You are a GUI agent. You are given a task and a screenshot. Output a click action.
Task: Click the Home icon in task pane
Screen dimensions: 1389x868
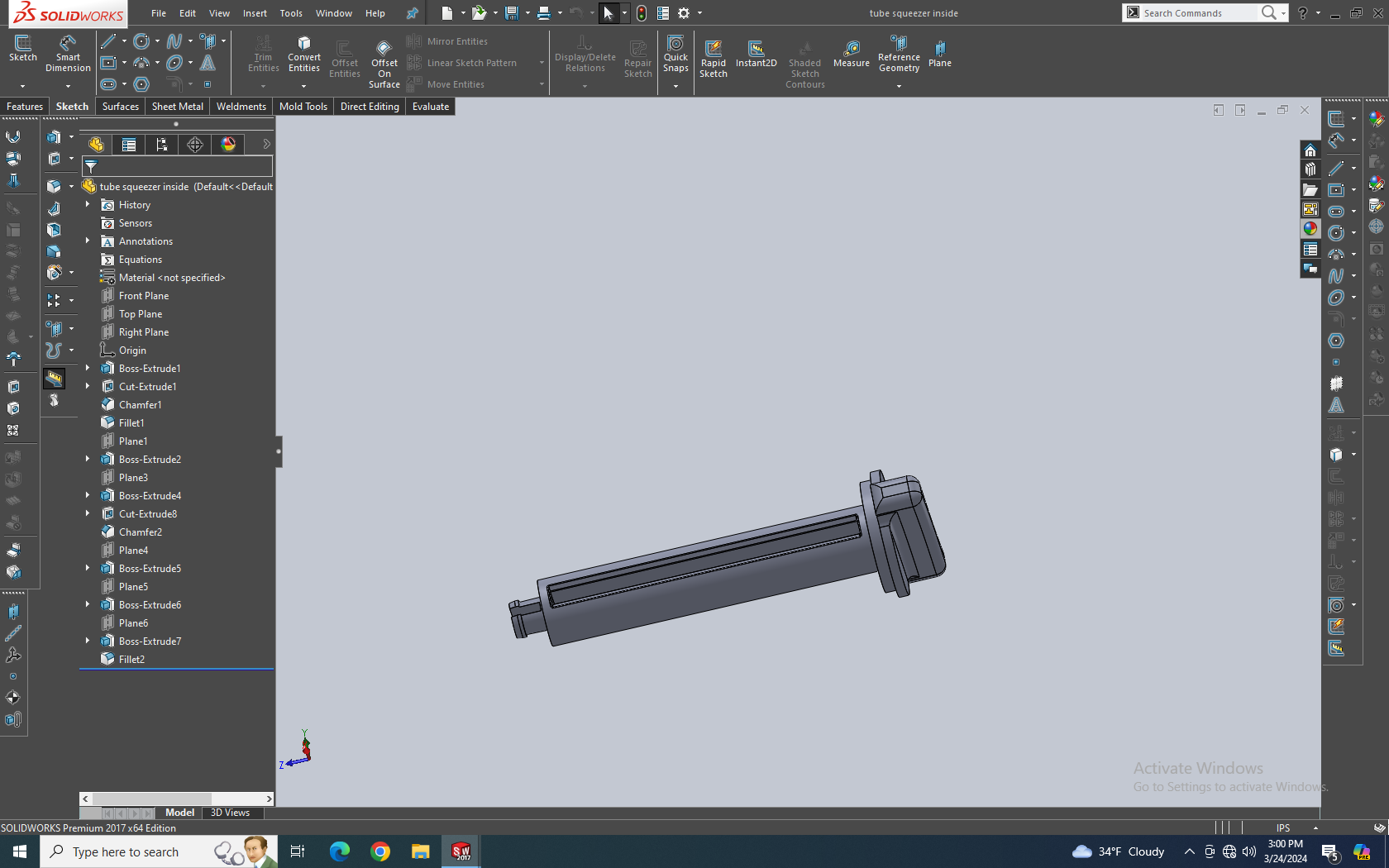(x=1310, y=150)
